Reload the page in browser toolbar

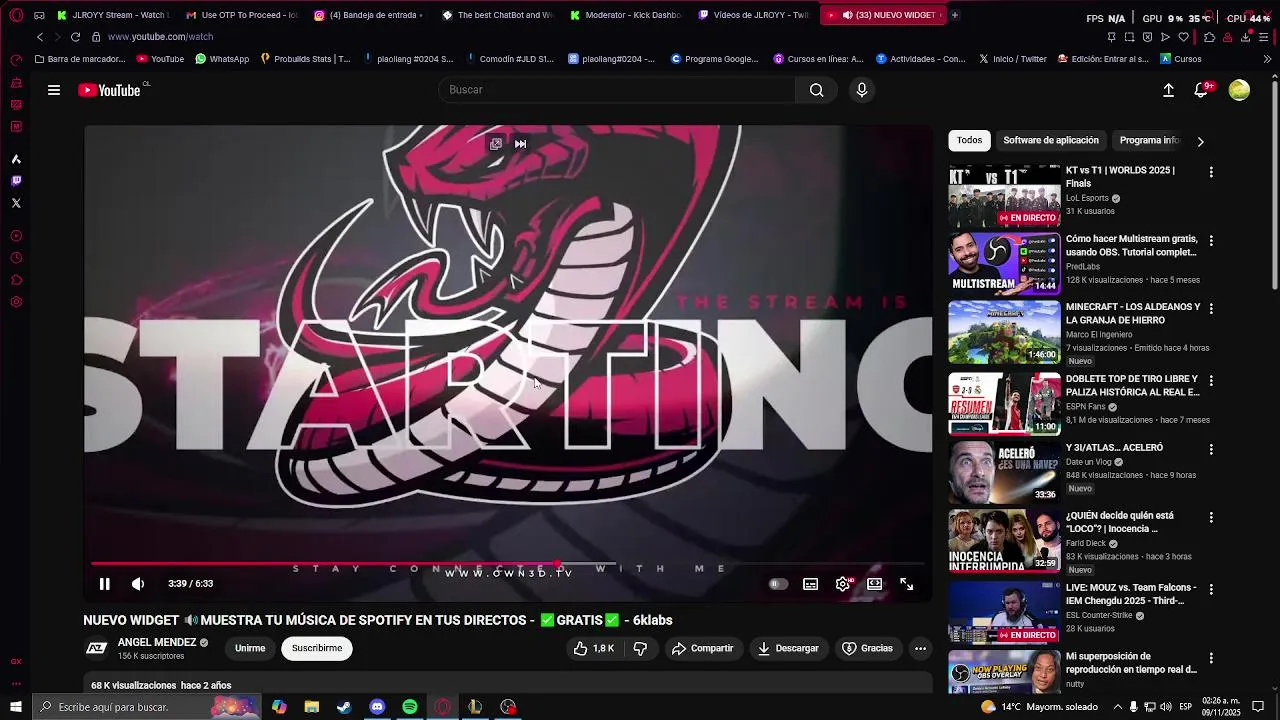click(75, 37)
